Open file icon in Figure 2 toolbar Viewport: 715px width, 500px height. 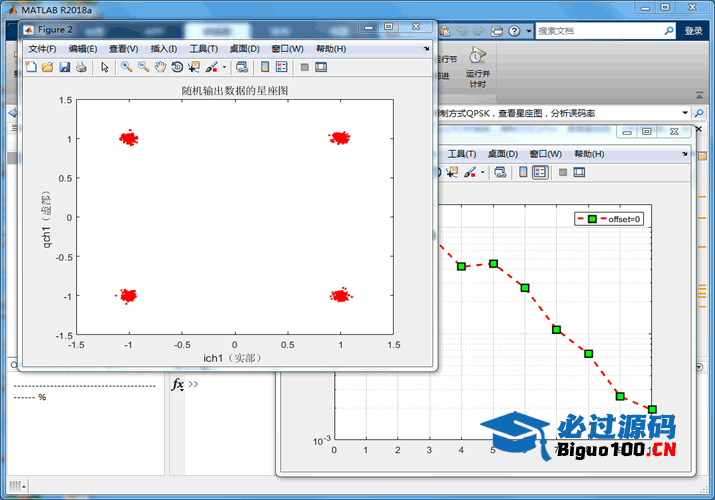click(x=47, y=67)
